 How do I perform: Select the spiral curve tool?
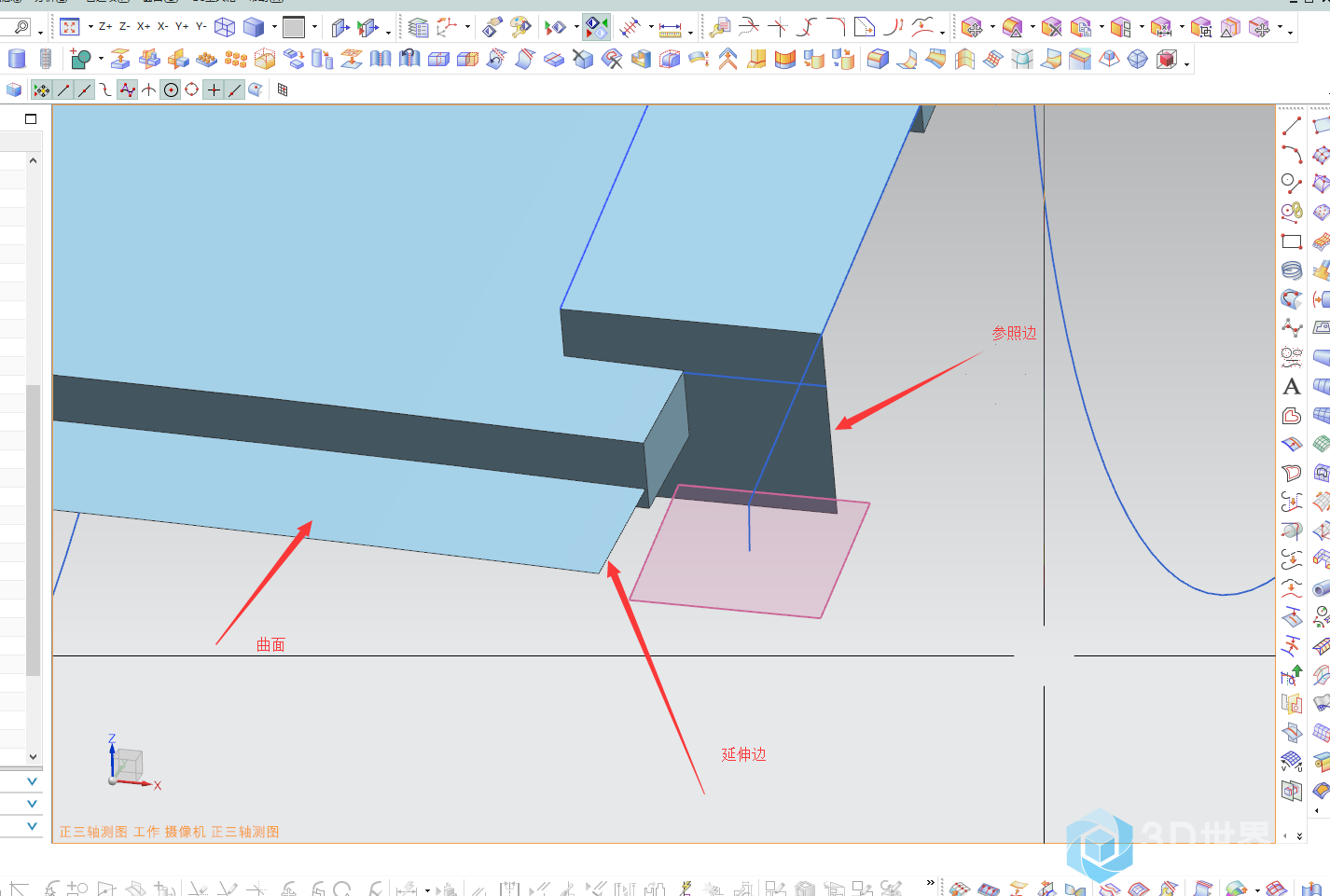[x=1292, y=270]
